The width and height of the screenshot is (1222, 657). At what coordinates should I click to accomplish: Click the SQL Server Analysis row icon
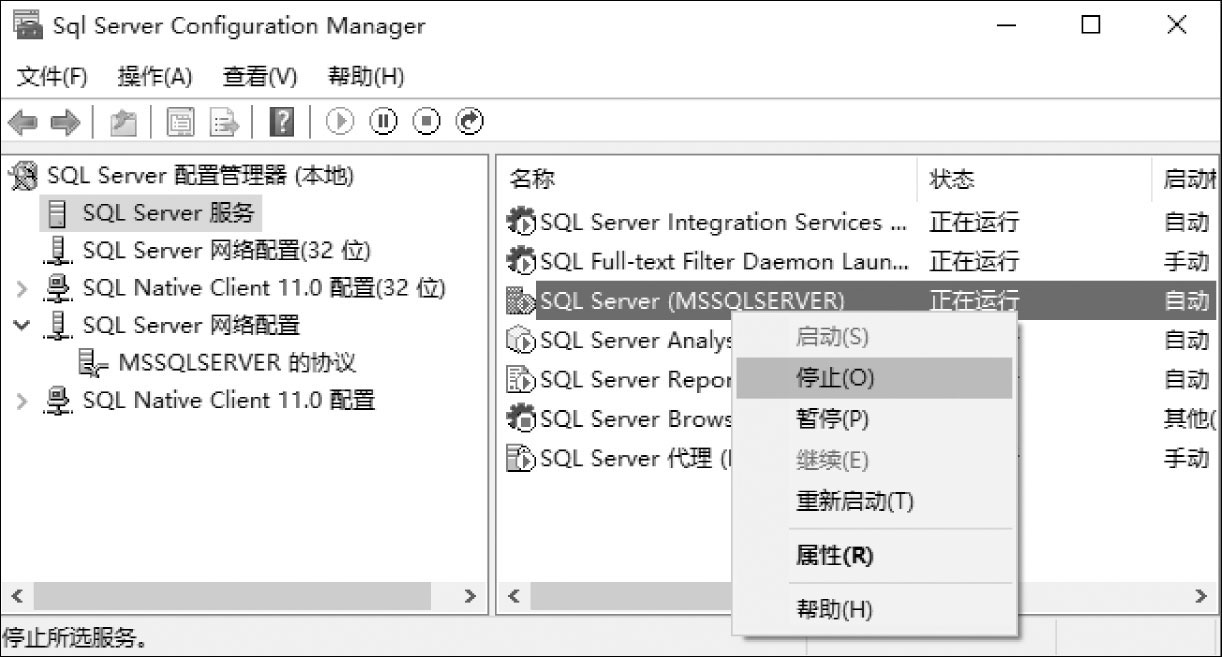[521, 340]
